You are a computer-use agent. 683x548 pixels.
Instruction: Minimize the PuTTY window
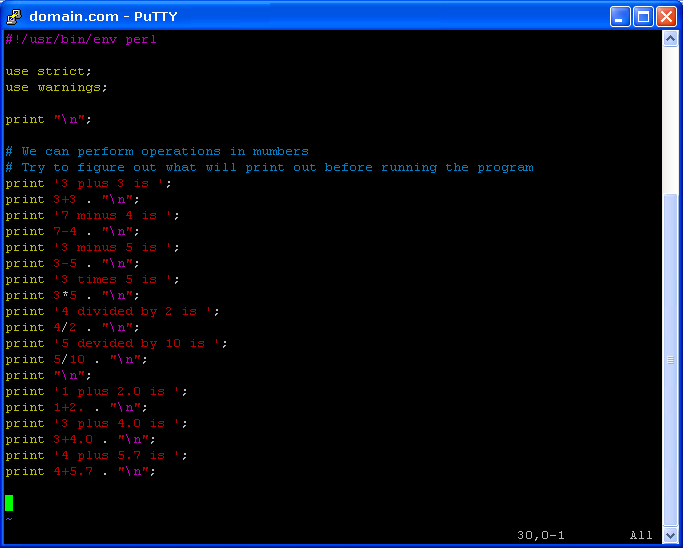pos(619,17)
